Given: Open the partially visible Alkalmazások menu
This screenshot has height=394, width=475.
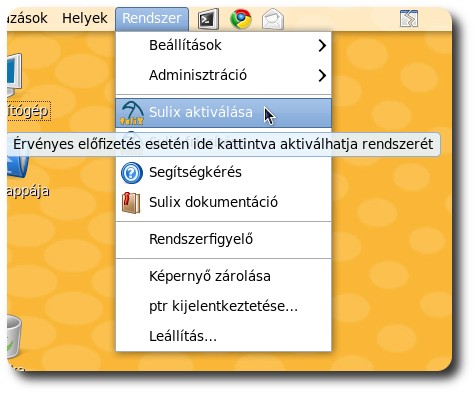Looking at the screenshot, I should click(x=27, y=18).
